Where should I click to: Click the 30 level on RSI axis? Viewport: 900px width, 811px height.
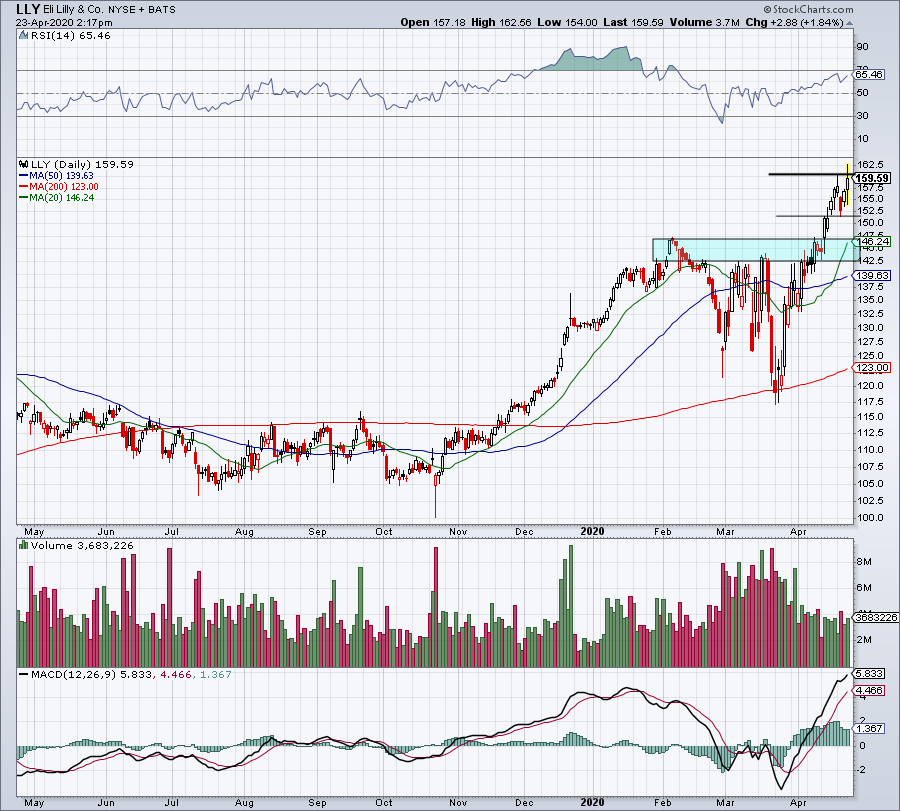tap(862, 115)
